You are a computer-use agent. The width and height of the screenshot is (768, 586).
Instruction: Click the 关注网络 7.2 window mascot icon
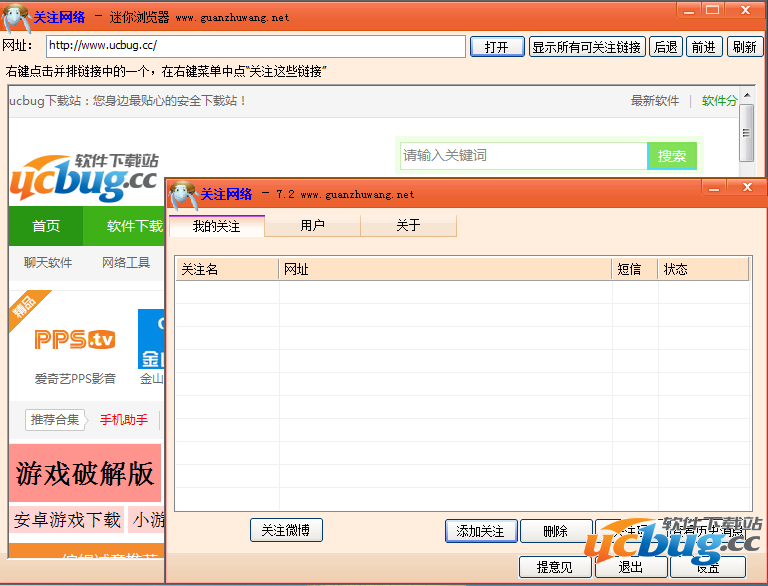point(183,195)
